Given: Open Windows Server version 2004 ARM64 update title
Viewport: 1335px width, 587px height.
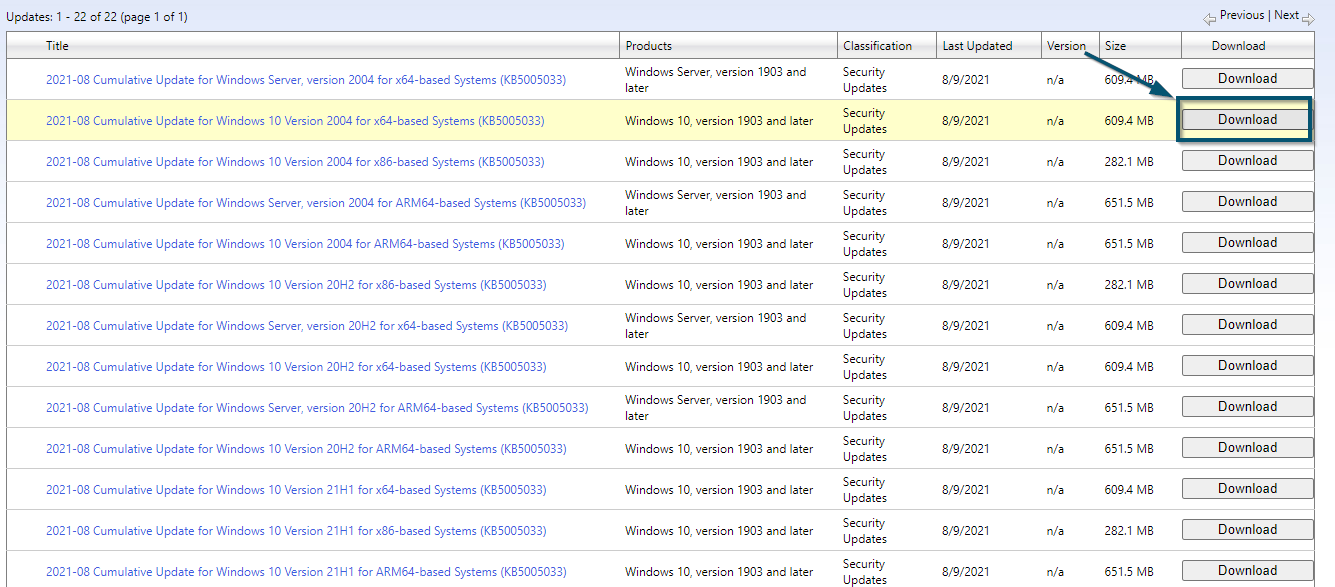Looking at the screenshot, I should pyautogui.click(x=316, y=203).
